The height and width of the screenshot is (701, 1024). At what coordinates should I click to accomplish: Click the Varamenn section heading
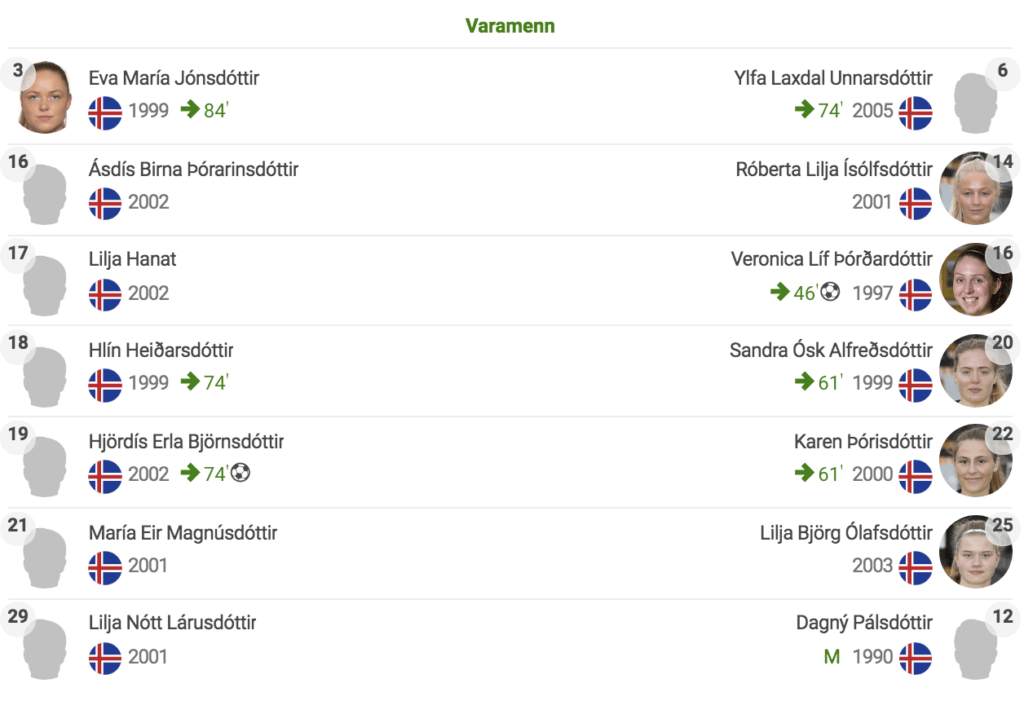510,25
